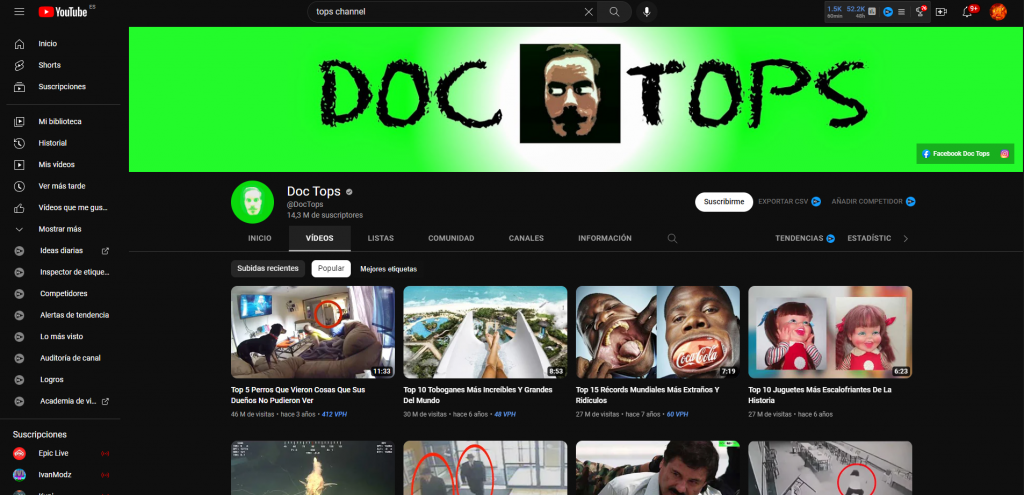Open the Tendencias dropdown tab
This screenshot has width=1024, height=495.
(x=805, y=239)
